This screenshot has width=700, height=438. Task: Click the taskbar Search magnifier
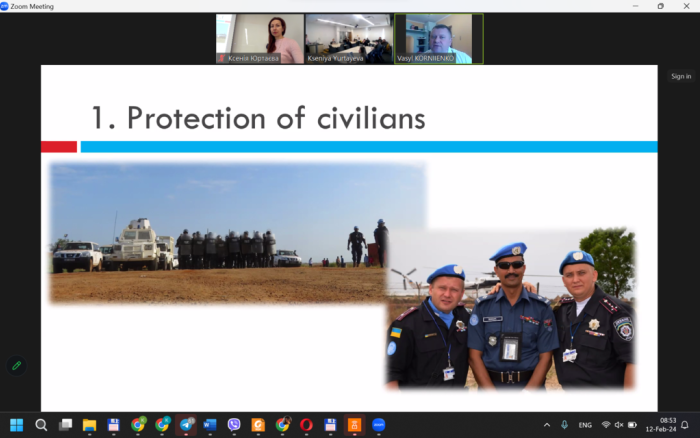click(x=41, y=425)
